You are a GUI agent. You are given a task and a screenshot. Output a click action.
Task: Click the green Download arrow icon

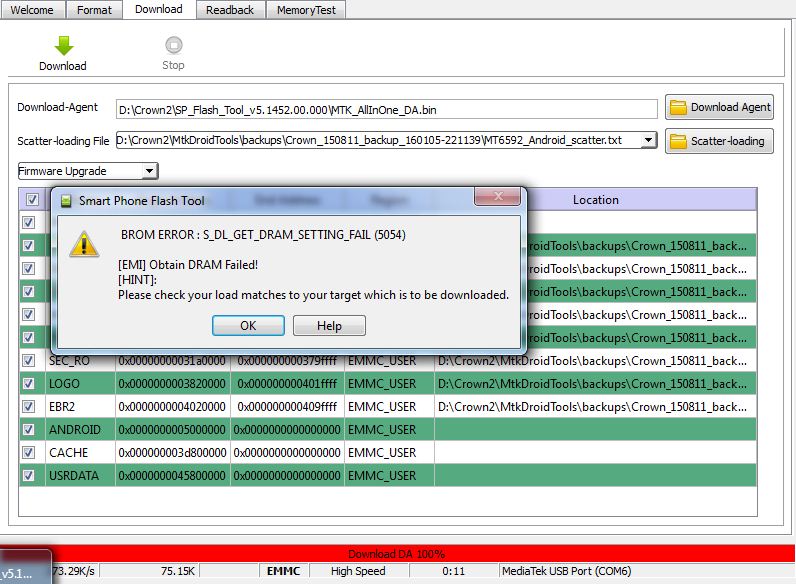click(x=63, y=46)
